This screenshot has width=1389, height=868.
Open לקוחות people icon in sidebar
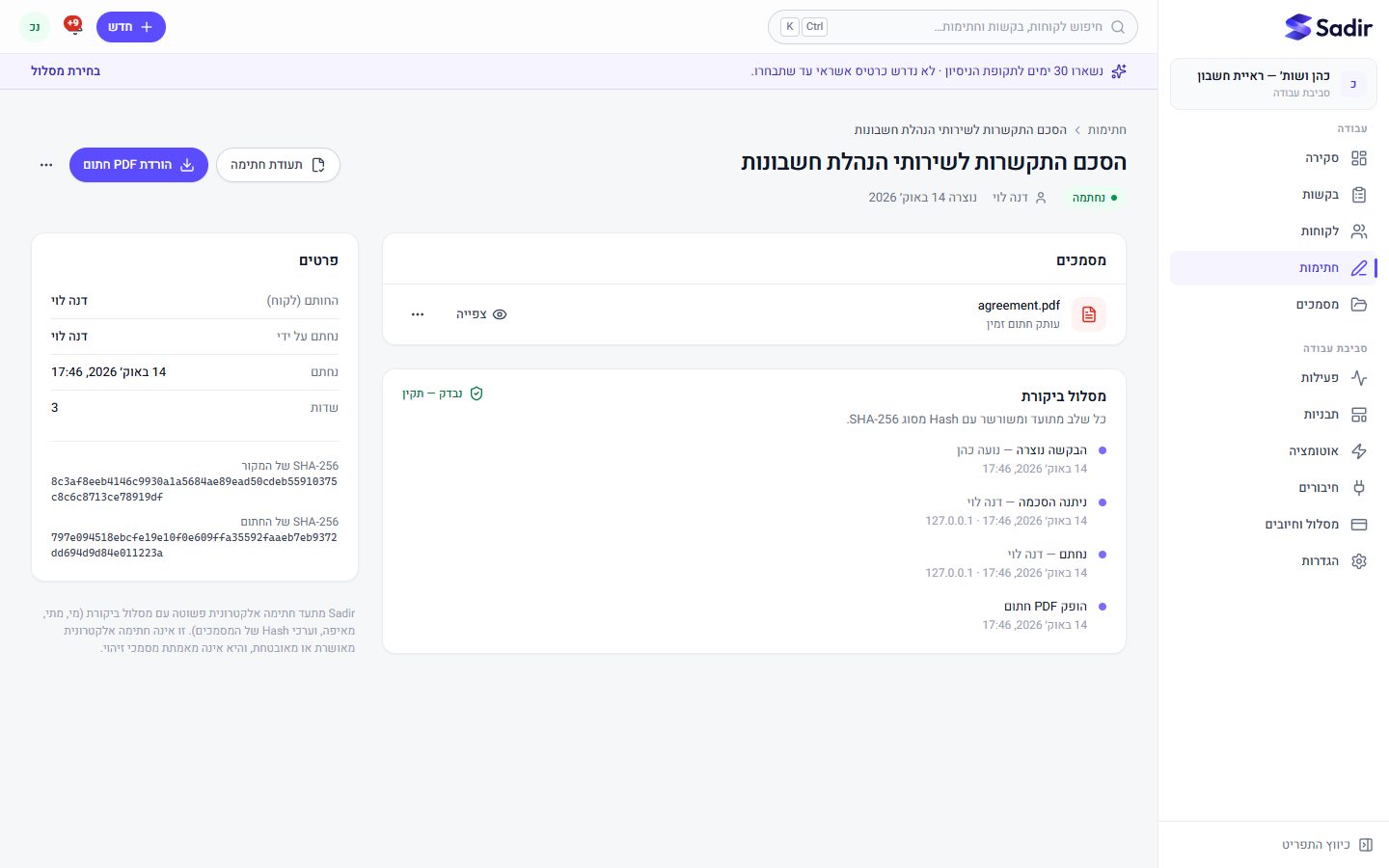[1359, 231]
